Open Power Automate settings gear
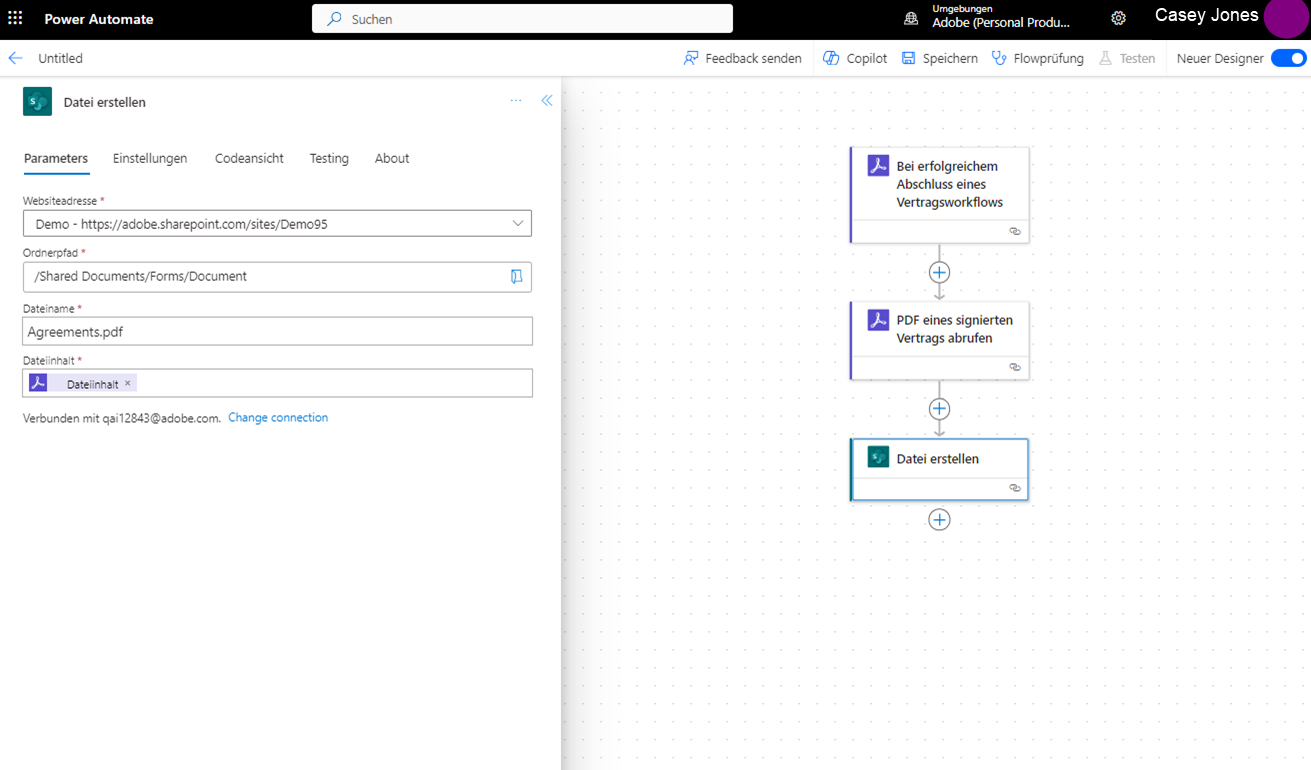This screenshot has height=770, width=1311. pos(1118,18)
